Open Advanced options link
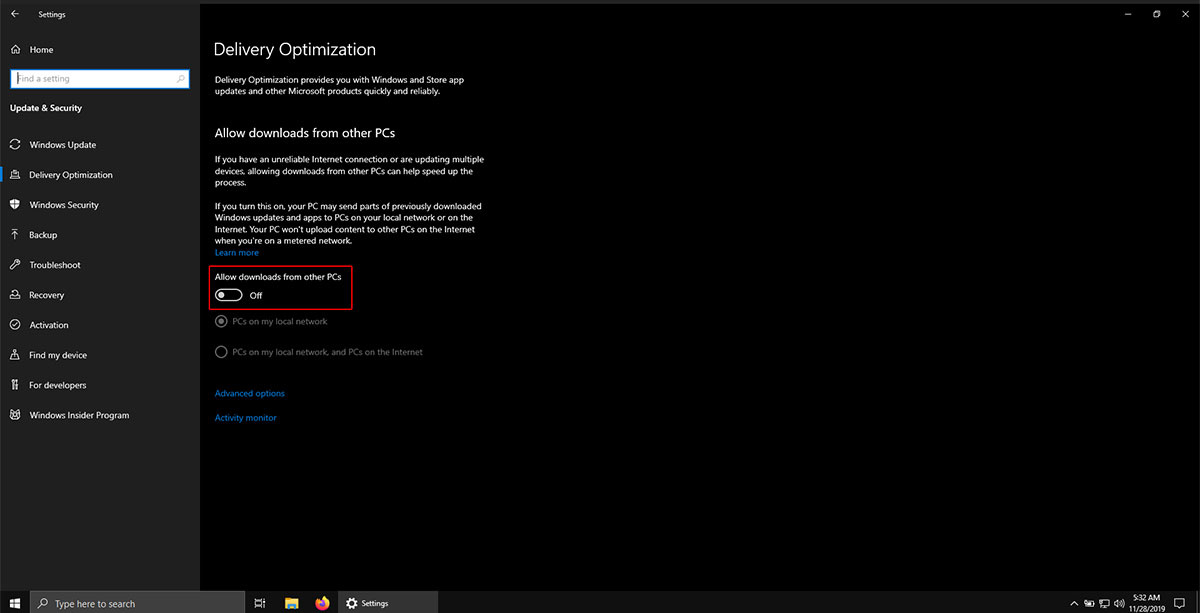The width and height of the screenshot is (1200, 613). click(x=249, y=394)
